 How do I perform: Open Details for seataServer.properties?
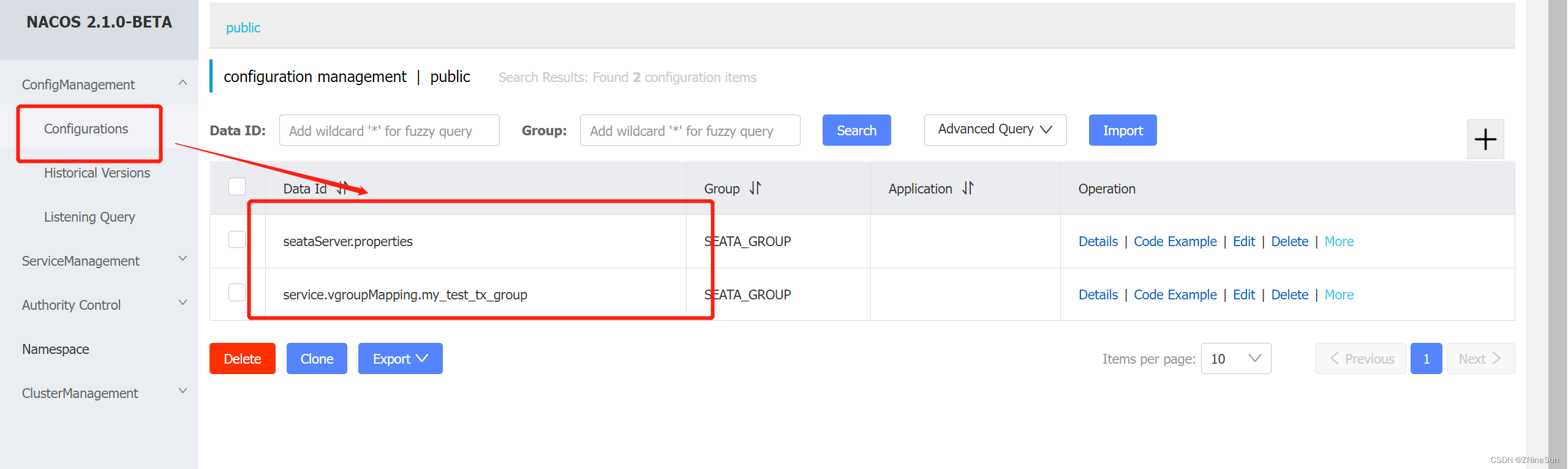point(1098,242)
